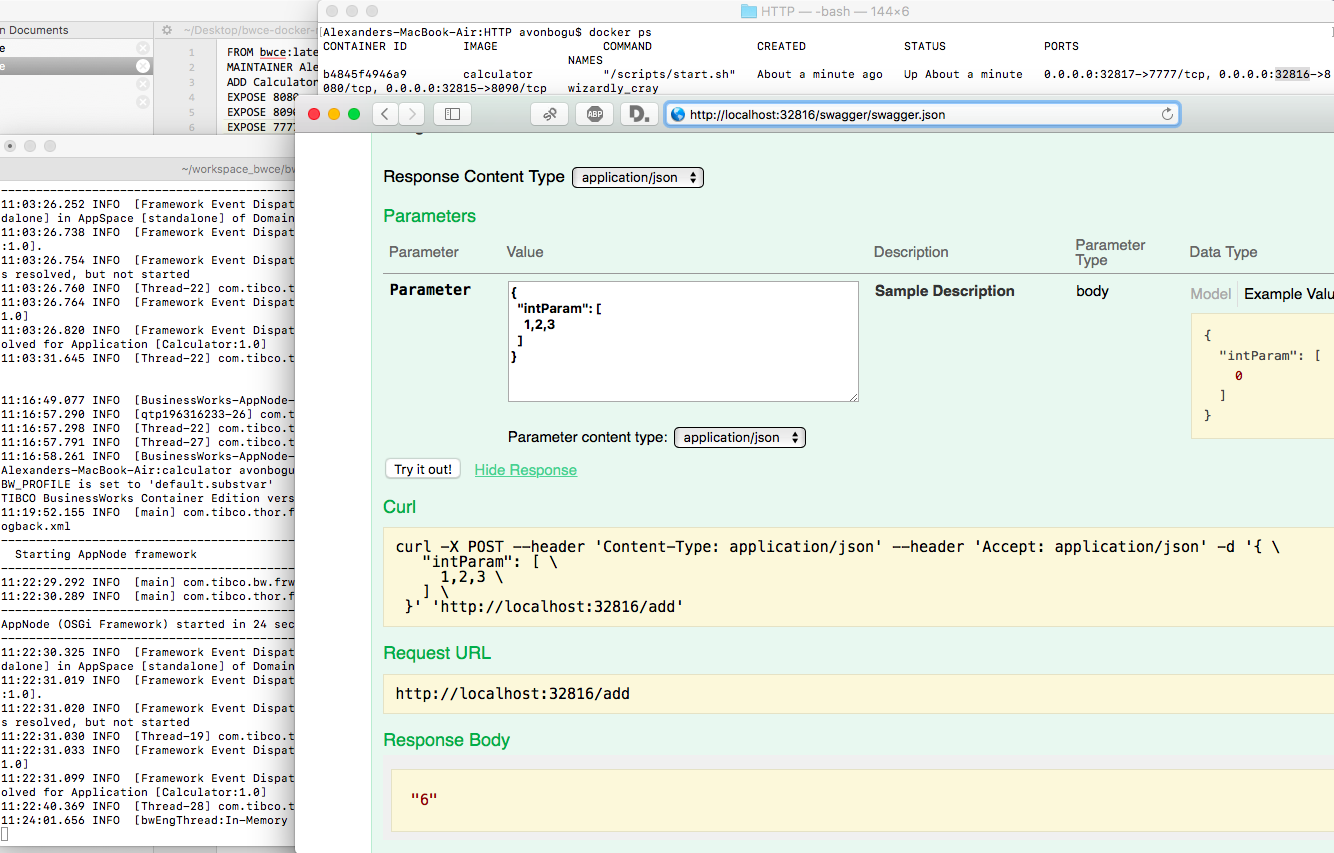The height and width of the screenshot is (853, 1334).
Task: Click the Safari back navigation arrow
Action: pyautogui.click(x=386, y=114)
